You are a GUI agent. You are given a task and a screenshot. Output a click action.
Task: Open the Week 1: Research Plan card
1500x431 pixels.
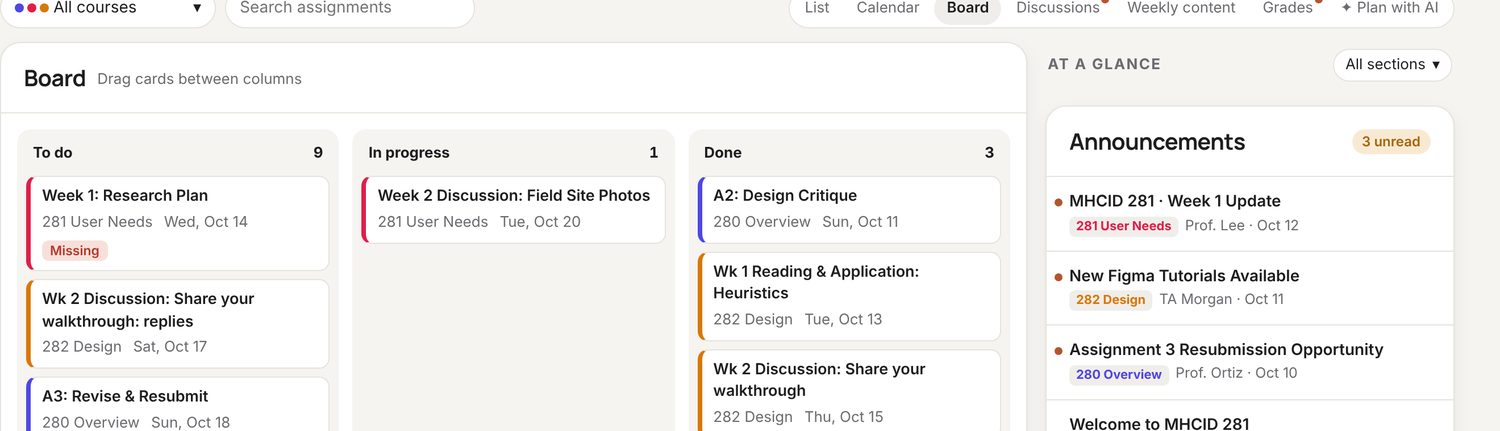click(x=178, y=223)
